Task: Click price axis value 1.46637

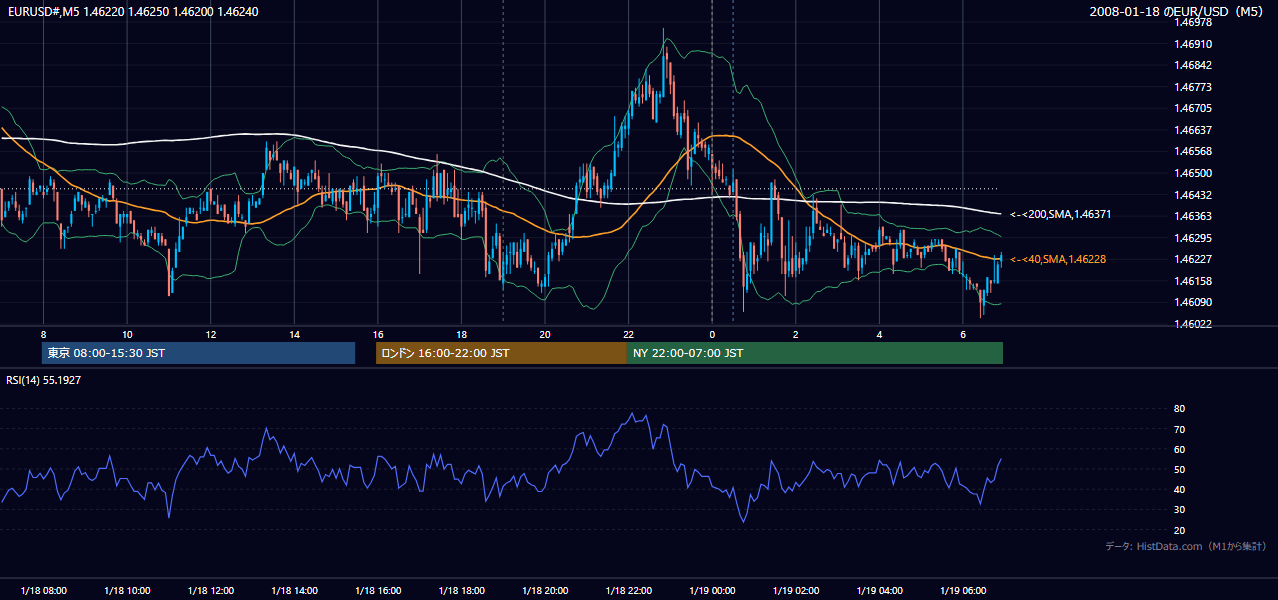Action: [1194, 130]
